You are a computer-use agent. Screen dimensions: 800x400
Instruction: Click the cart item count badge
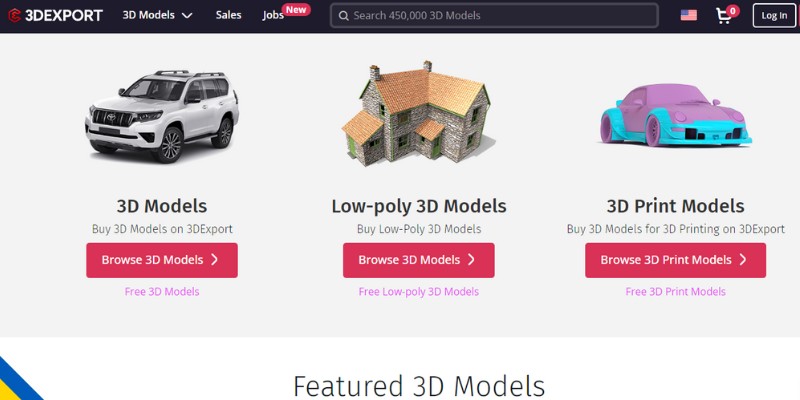(x=733, y=10)
